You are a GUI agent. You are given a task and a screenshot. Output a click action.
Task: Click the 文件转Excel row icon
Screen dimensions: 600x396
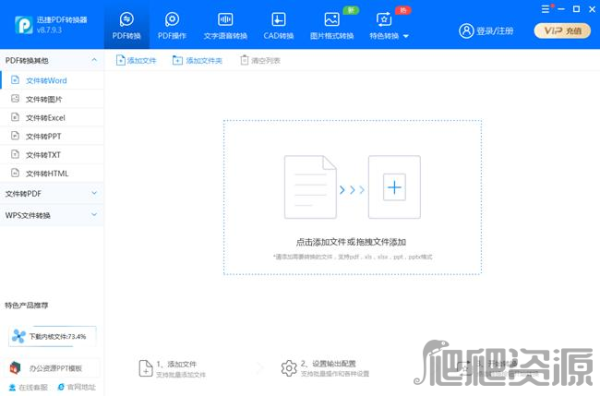[x=15, y=117]
